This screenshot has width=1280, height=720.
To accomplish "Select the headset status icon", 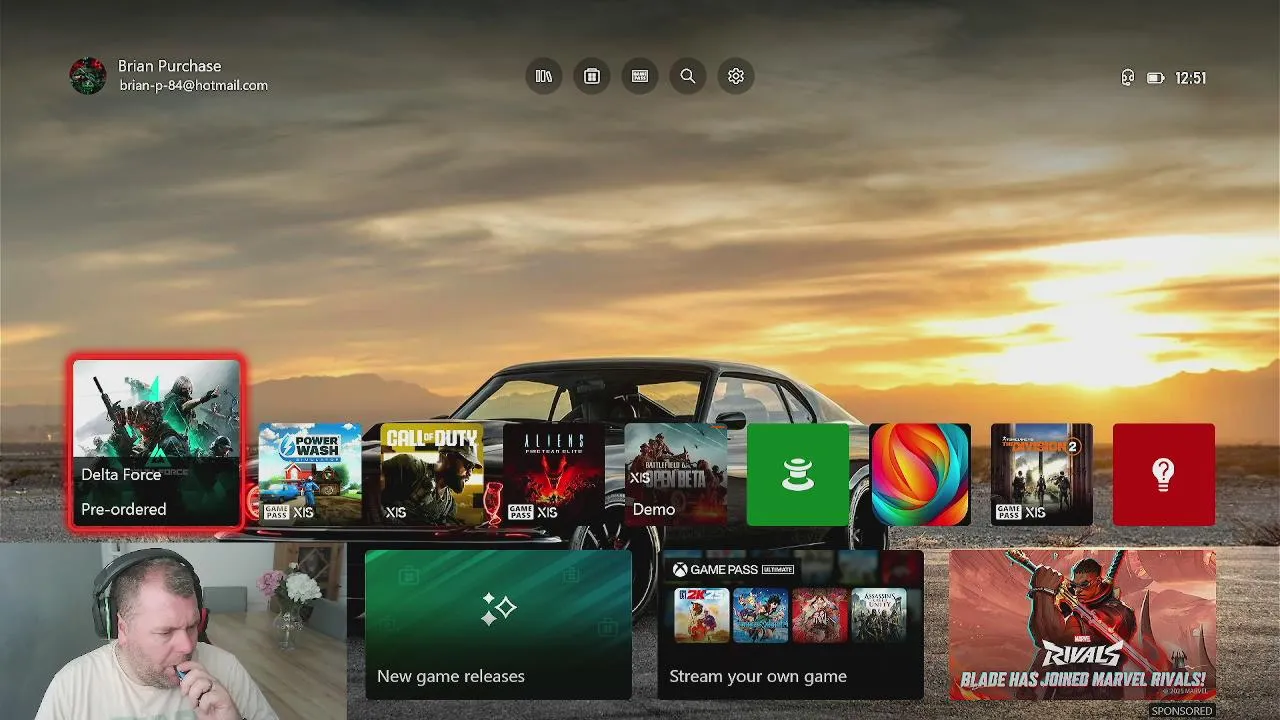I will click(1128, 78).
